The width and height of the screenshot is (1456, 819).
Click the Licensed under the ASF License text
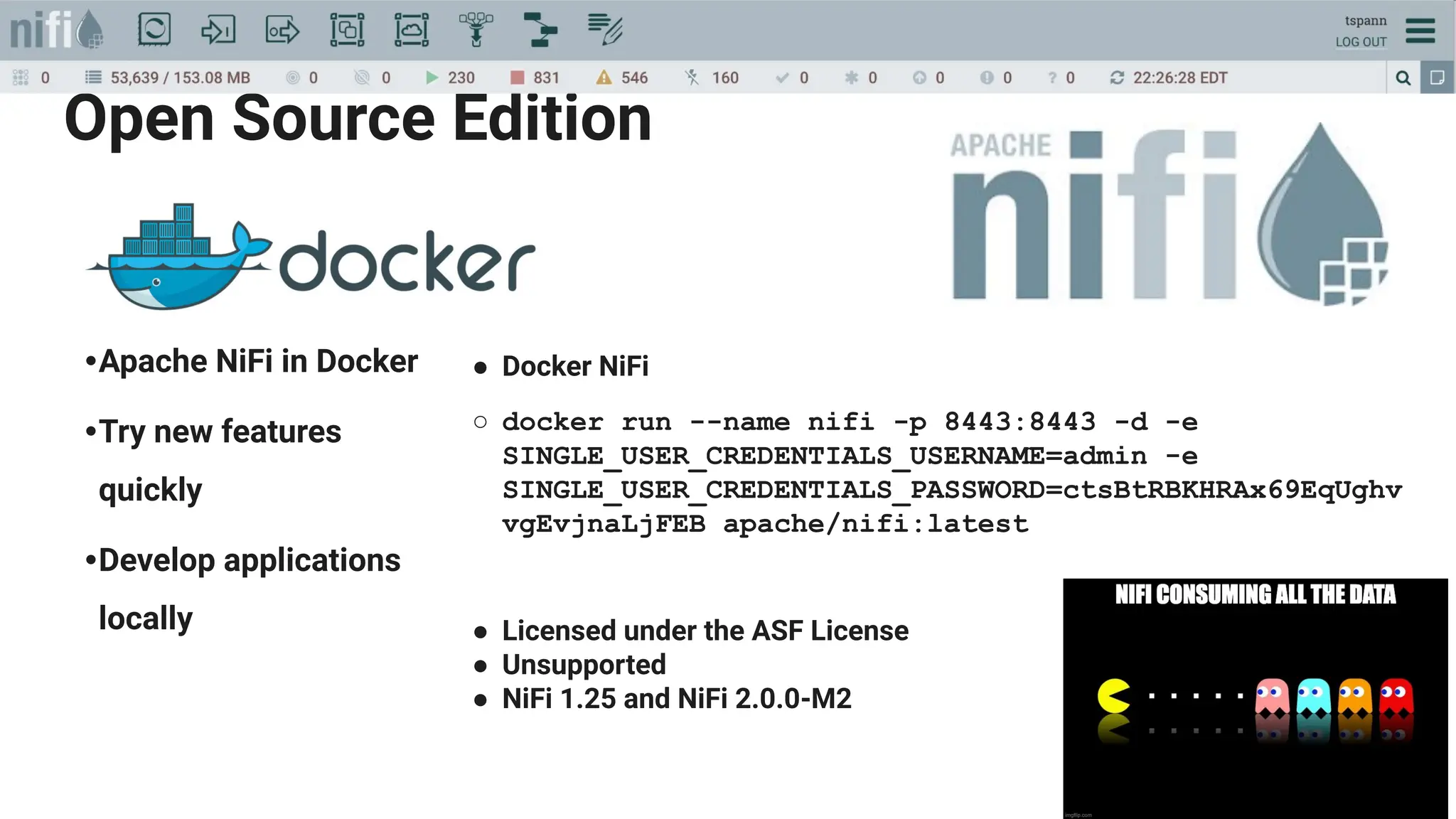tap(705, 631)
